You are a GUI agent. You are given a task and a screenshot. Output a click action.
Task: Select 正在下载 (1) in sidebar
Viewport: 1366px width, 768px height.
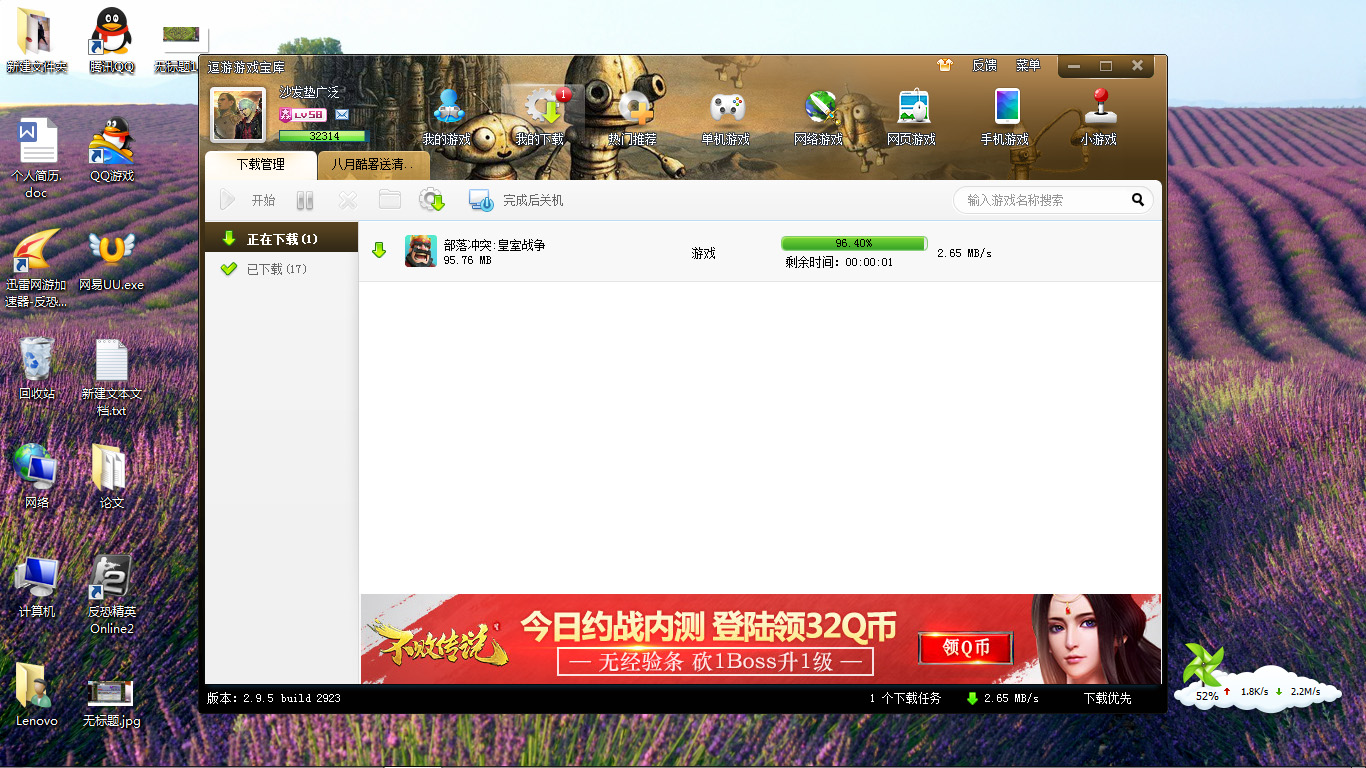click(281, 239)
